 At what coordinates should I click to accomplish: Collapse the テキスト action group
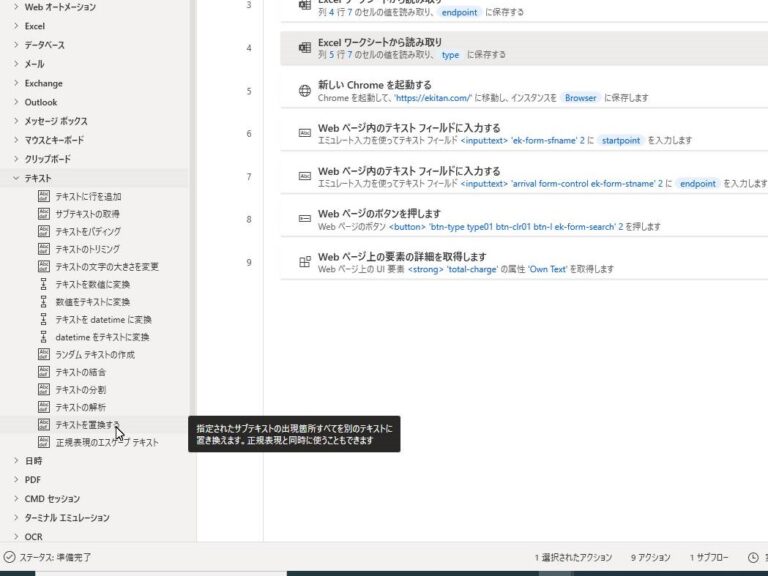(16, 178)
